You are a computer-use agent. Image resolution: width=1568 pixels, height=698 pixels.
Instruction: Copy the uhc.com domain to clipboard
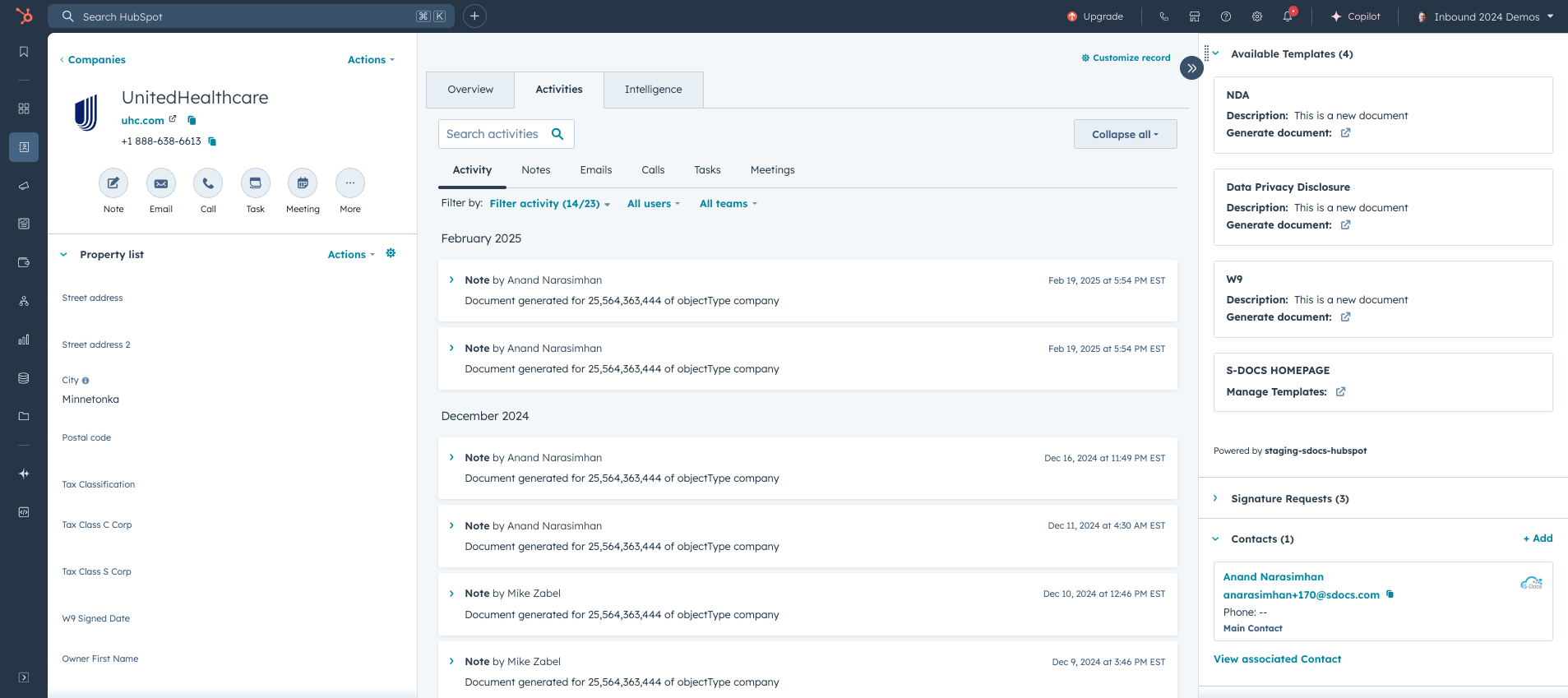coord(192,121)
